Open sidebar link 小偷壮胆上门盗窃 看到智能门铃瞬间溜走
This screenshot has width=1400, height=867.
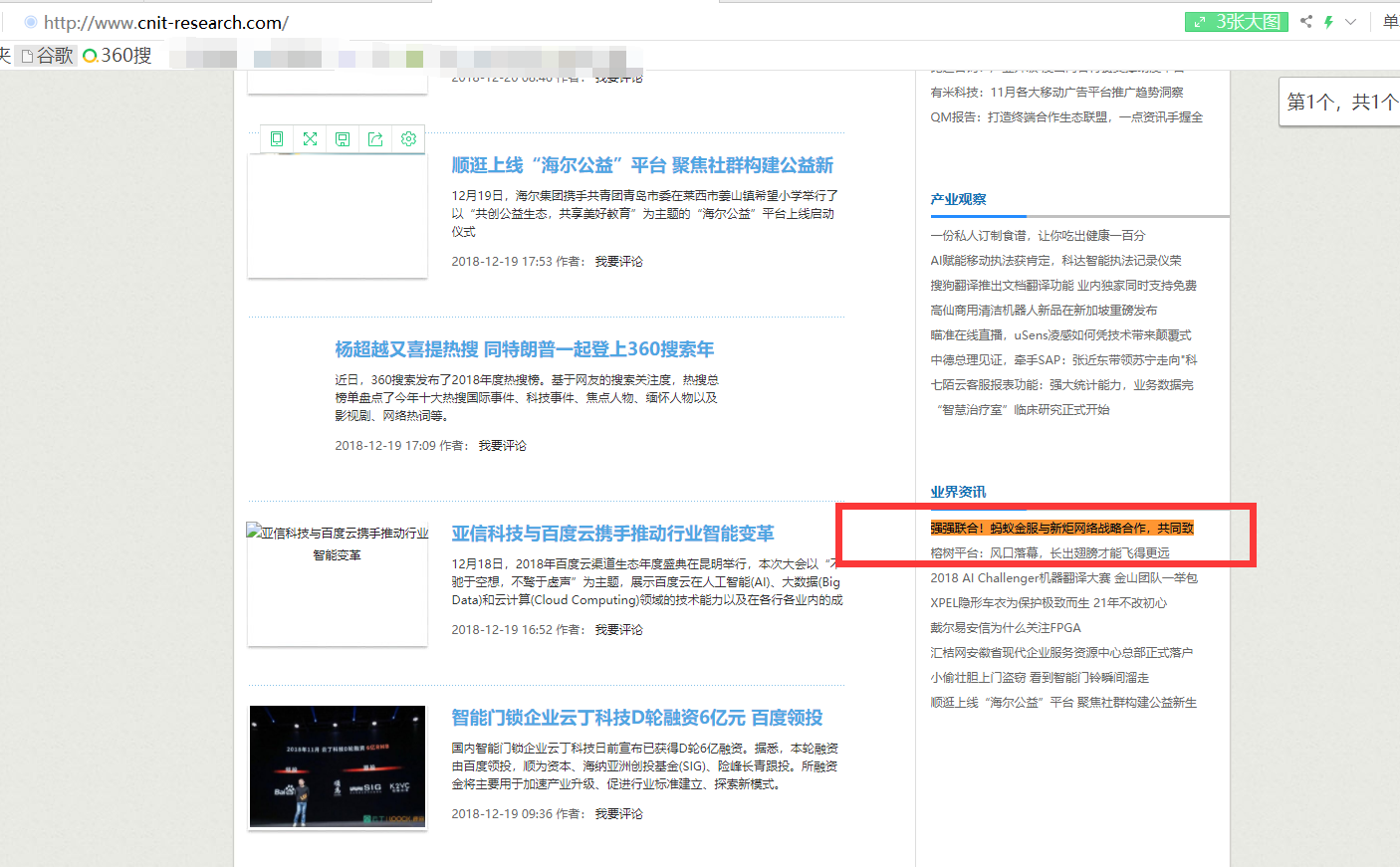[1040, 678]
